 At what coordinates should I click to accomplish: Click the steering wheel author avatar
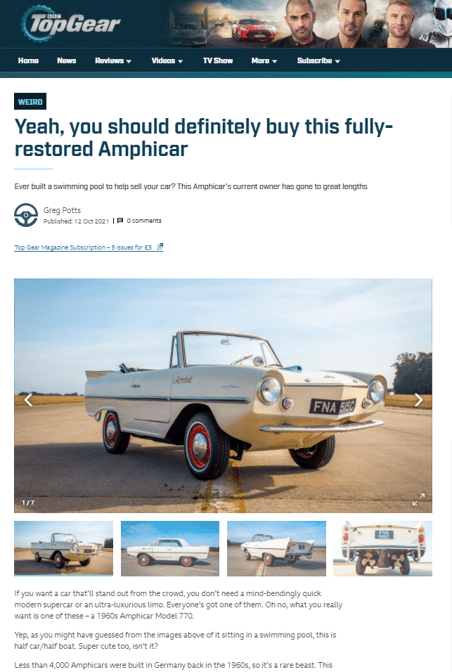tap(26, 215)
